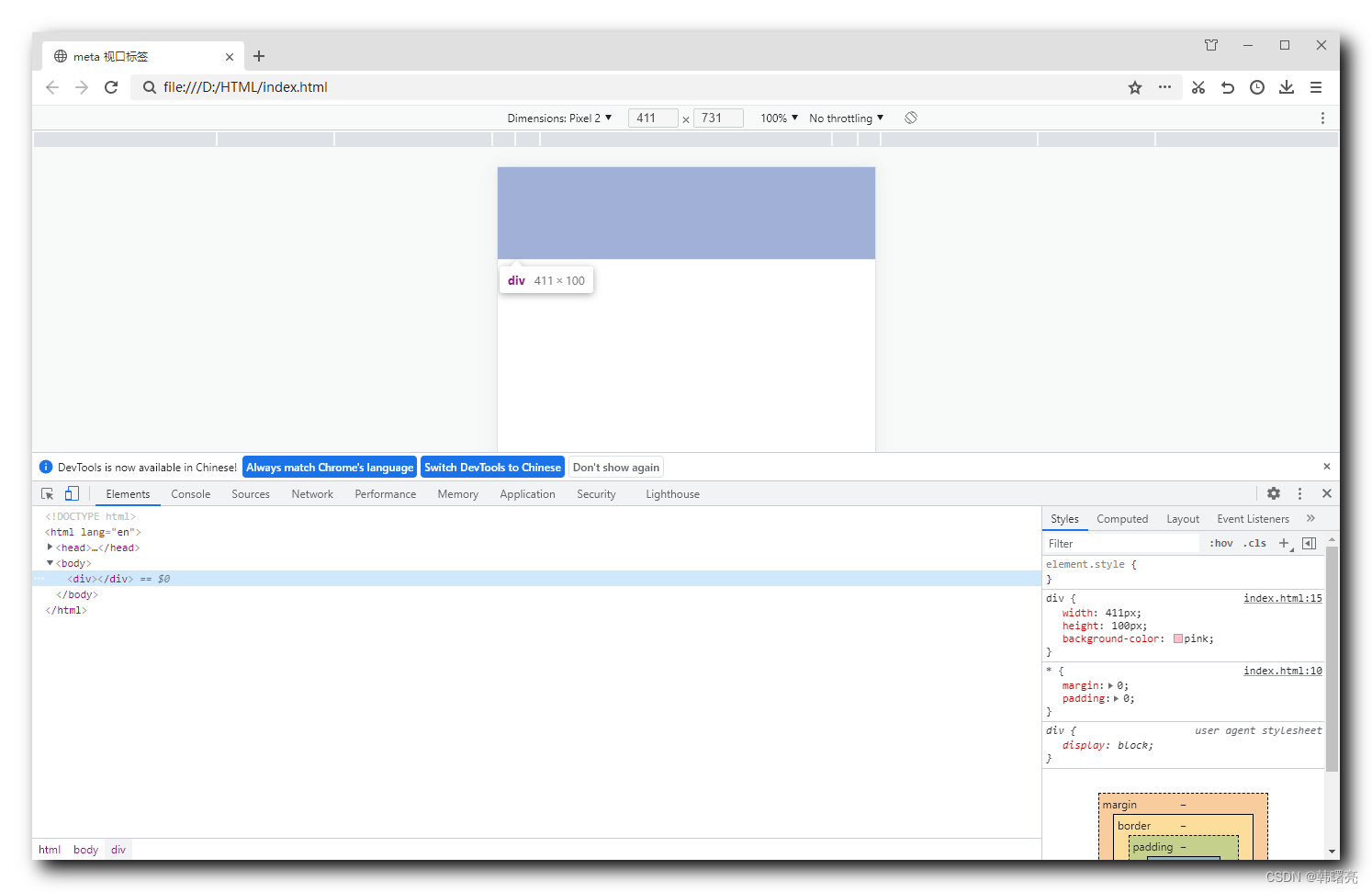The width and height of the screenshot is (1372, 892).
Task: Open index.html:15 source link
Action: coord(1283,598)
